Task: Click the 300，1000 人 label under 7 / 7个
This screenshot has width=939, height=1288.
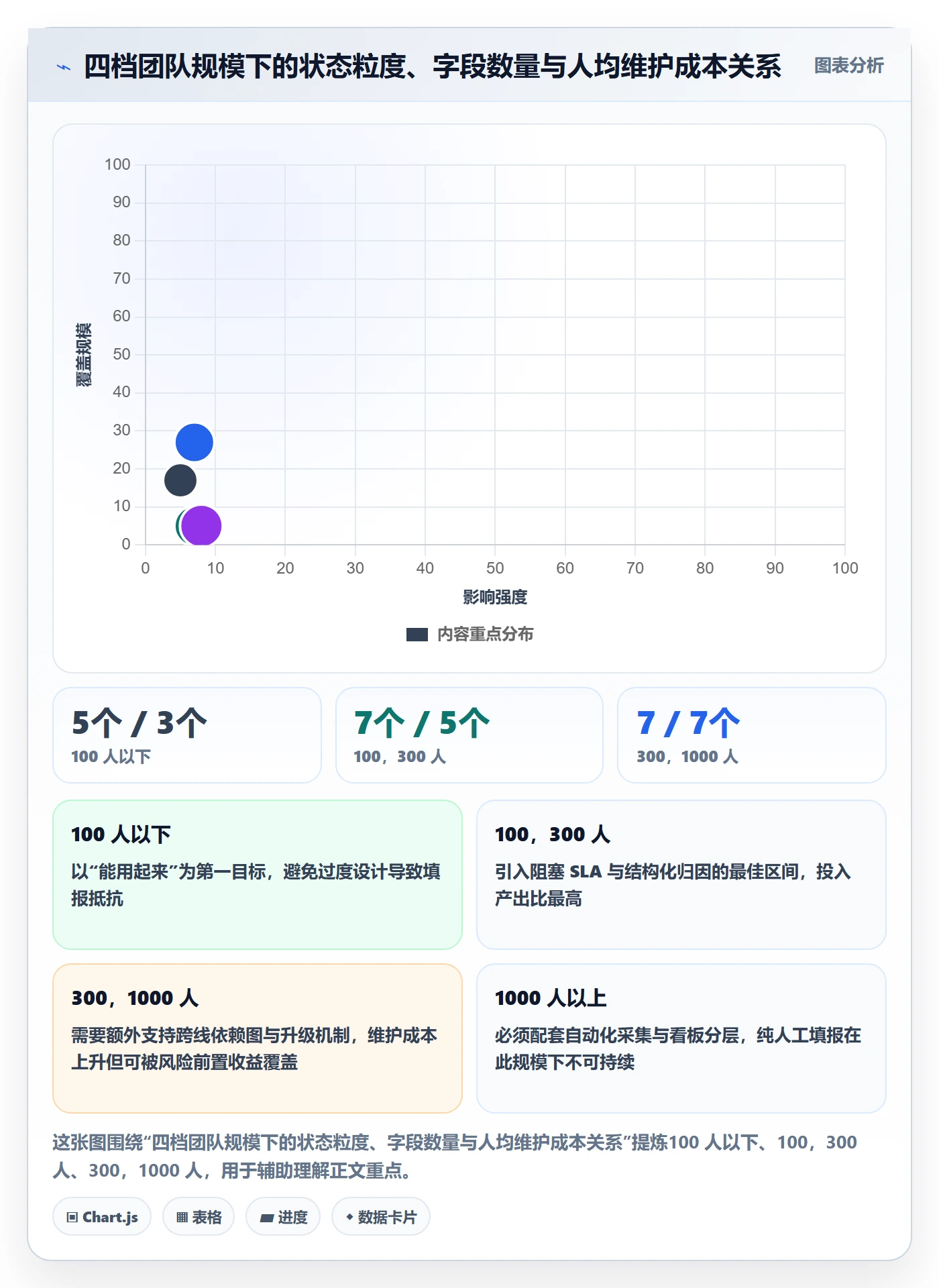Action: point(687,757)
